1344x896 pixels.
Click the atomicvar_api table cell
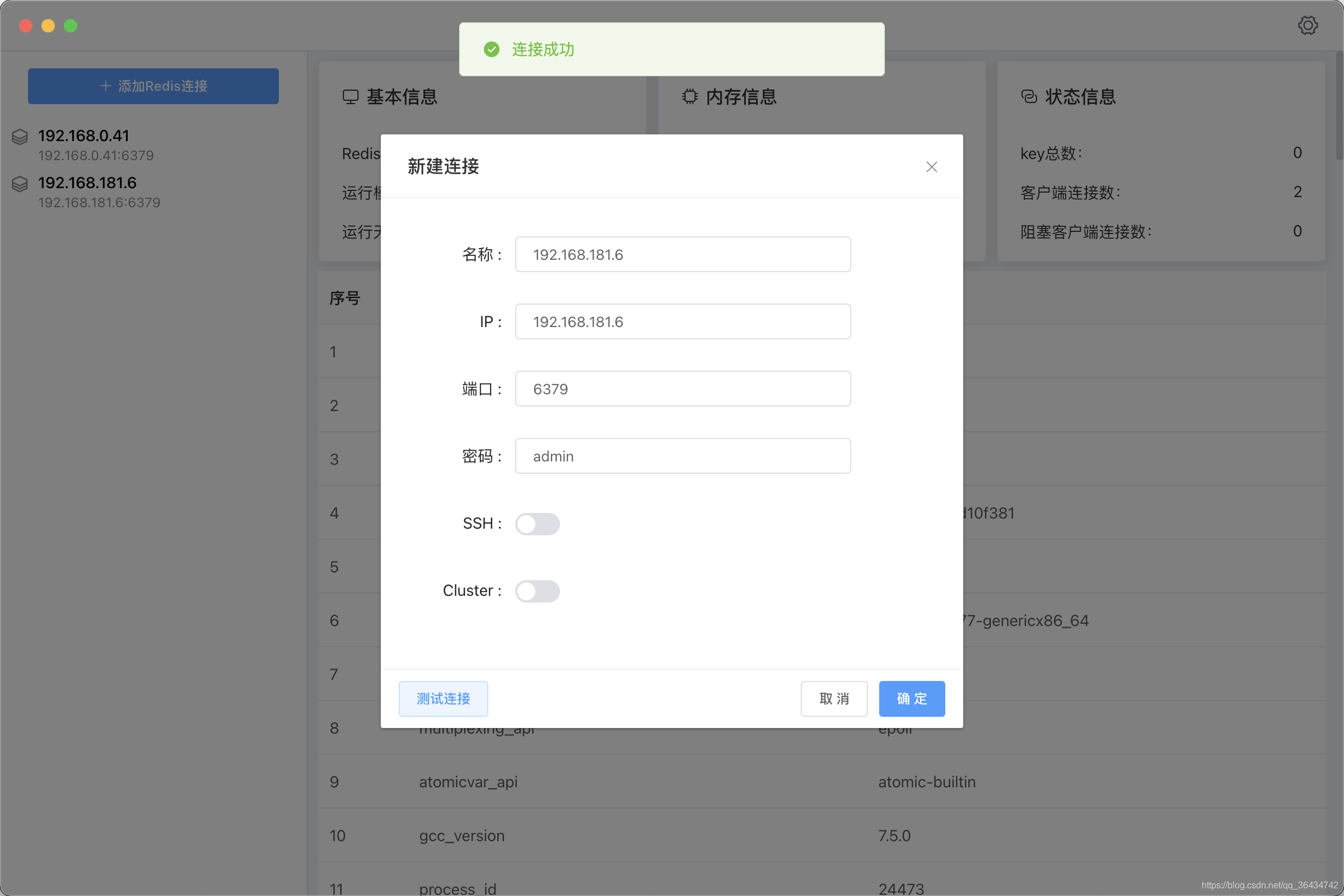469,782
